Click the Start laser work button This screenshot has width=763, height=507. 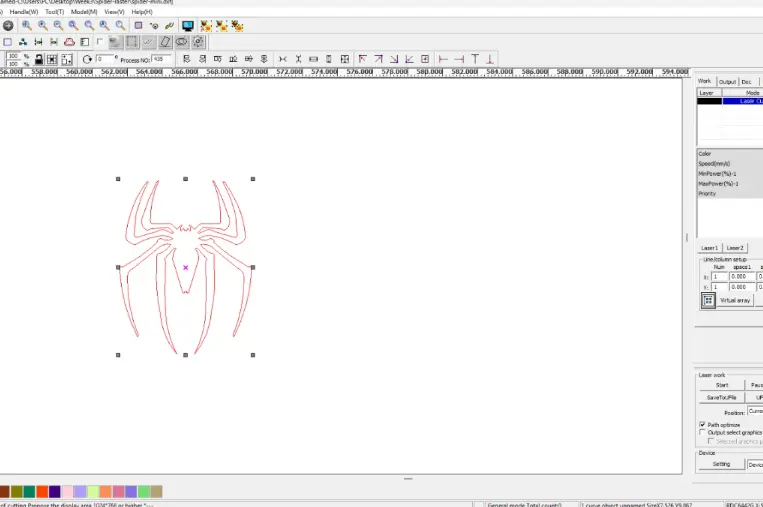tap(722, 385)
